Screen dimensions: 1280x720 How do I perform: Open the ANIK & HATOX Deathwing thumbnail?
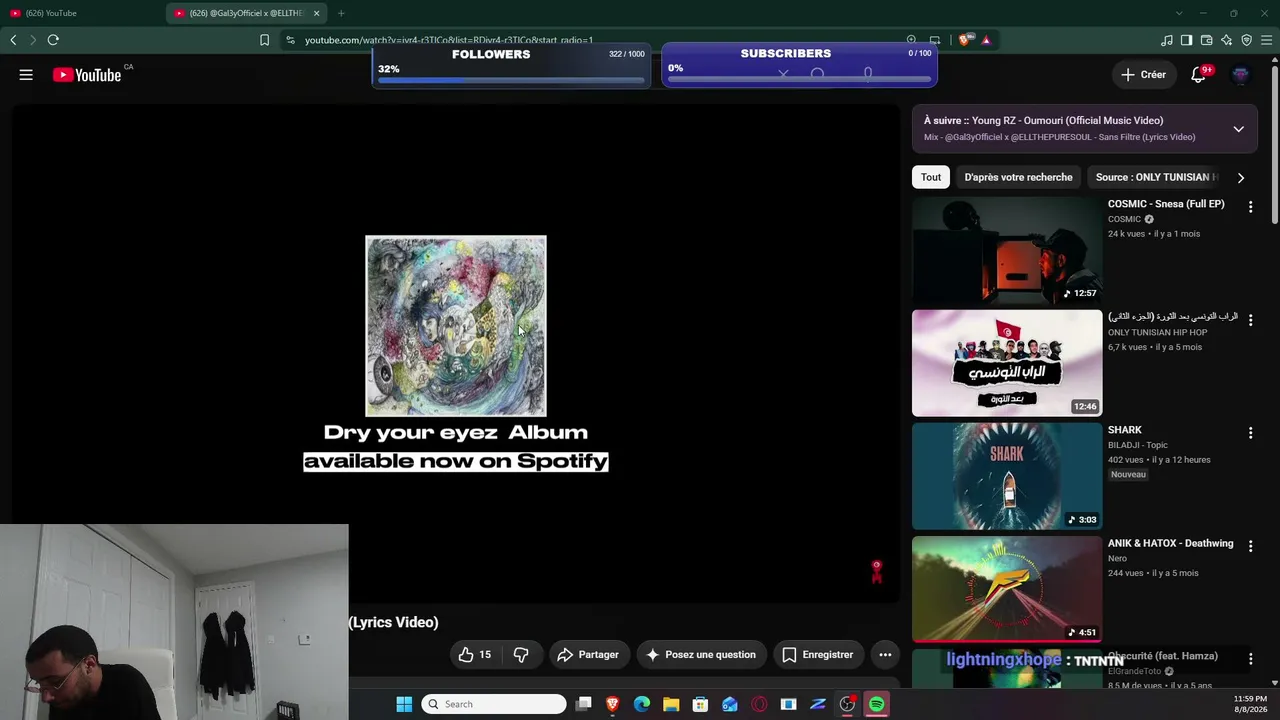tap(1007, 589)
